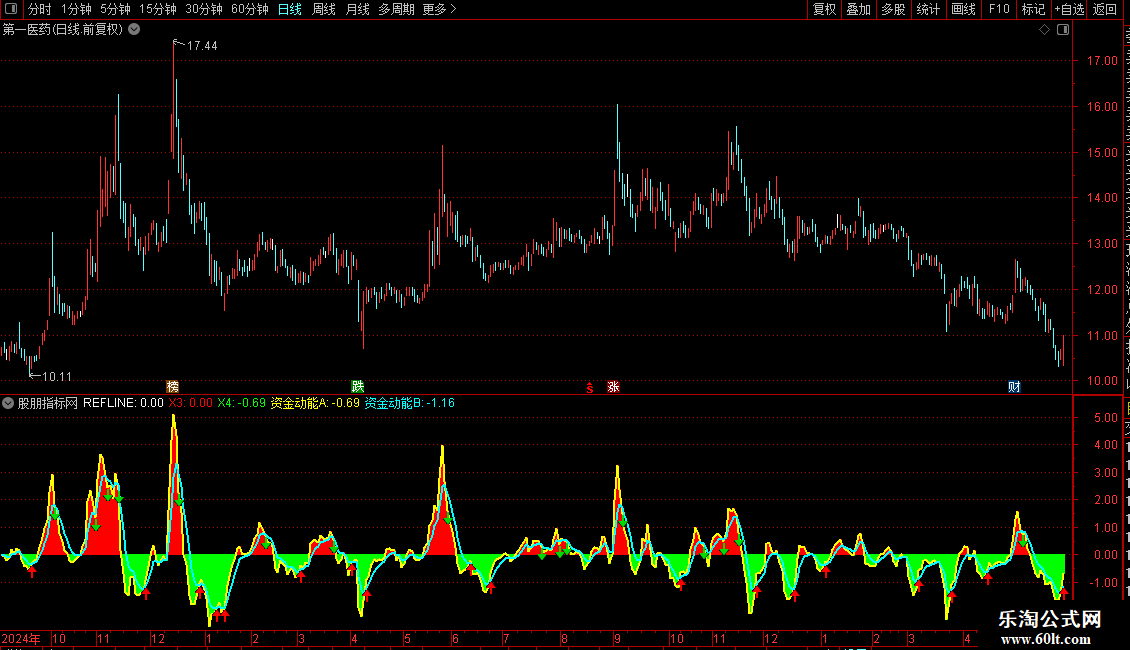Toggle the side panel icon on the price chart
This screenshot has width=1130, height=650.
coord(1063,30)
